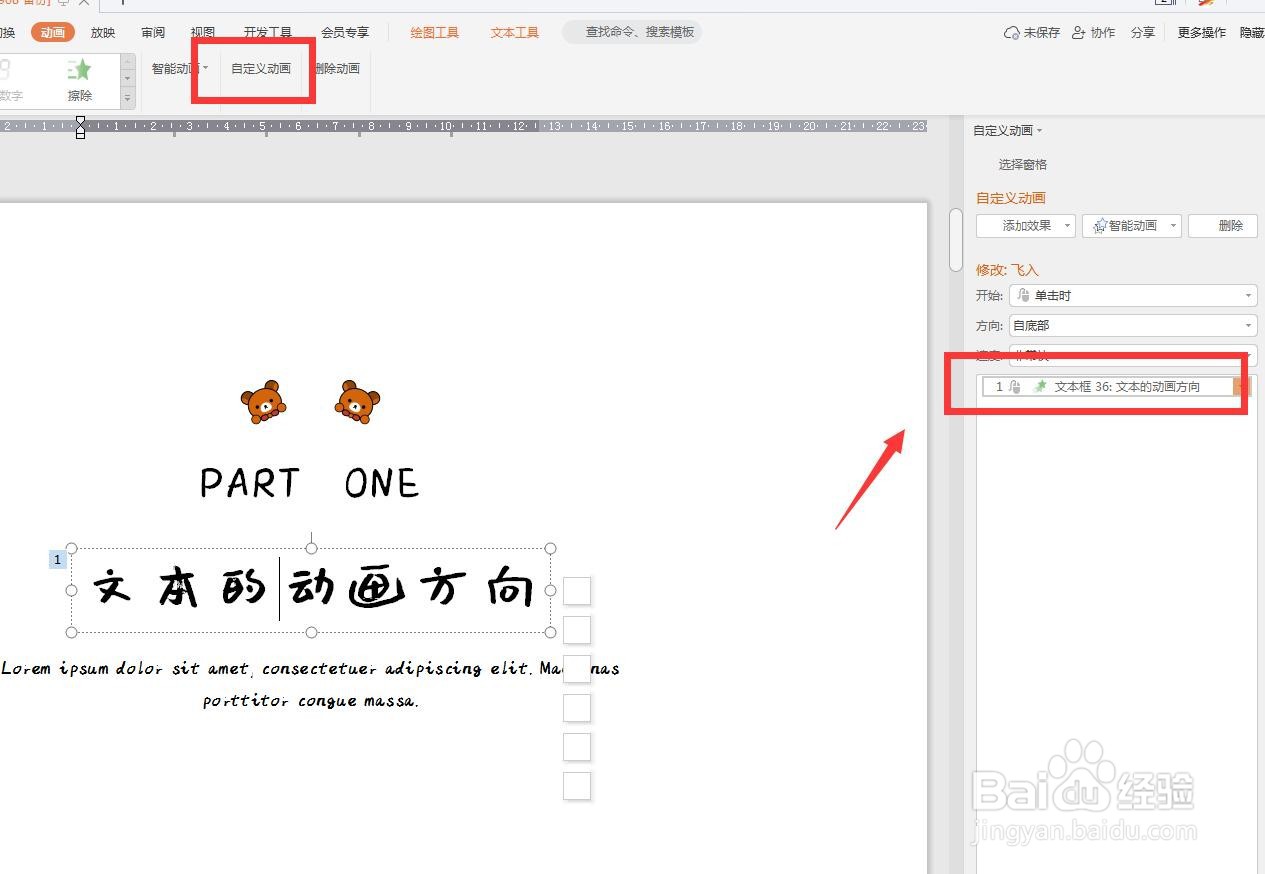
Task: Click the 分享 share button
Action: [x=1143, y=33]
